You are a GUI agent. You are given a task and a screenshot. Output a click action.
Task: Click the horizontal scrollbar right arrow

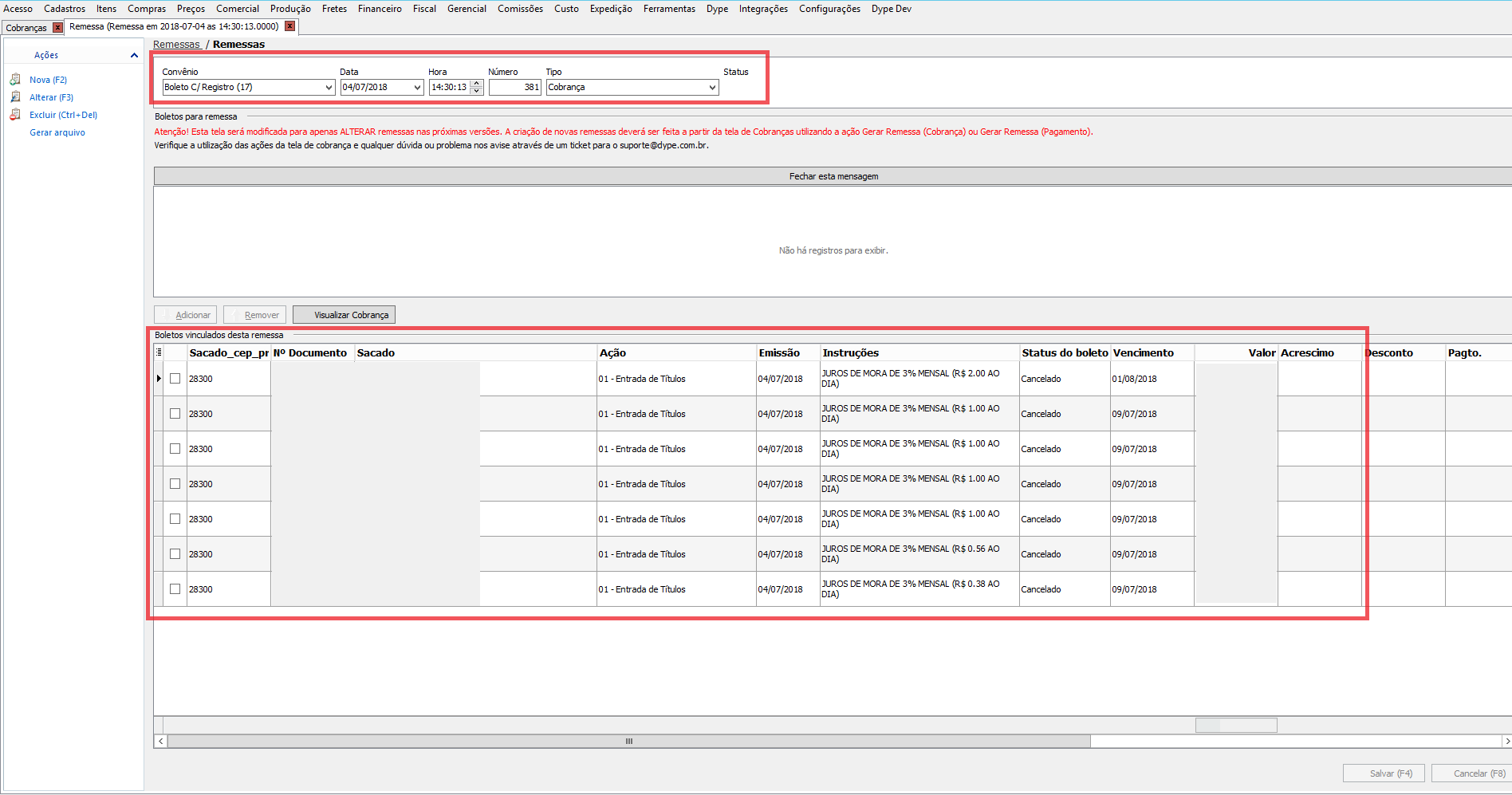click(x=1506, y=742)
